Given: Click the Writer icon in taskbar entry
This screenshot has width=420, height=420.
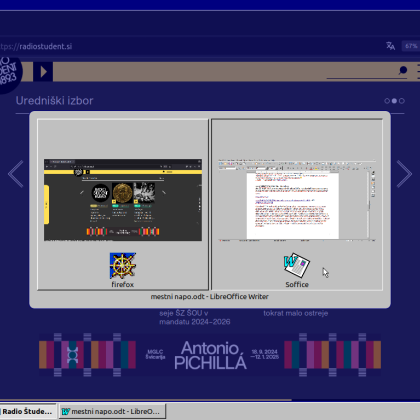Looking at the screenshot, I should tap(65, 412).
